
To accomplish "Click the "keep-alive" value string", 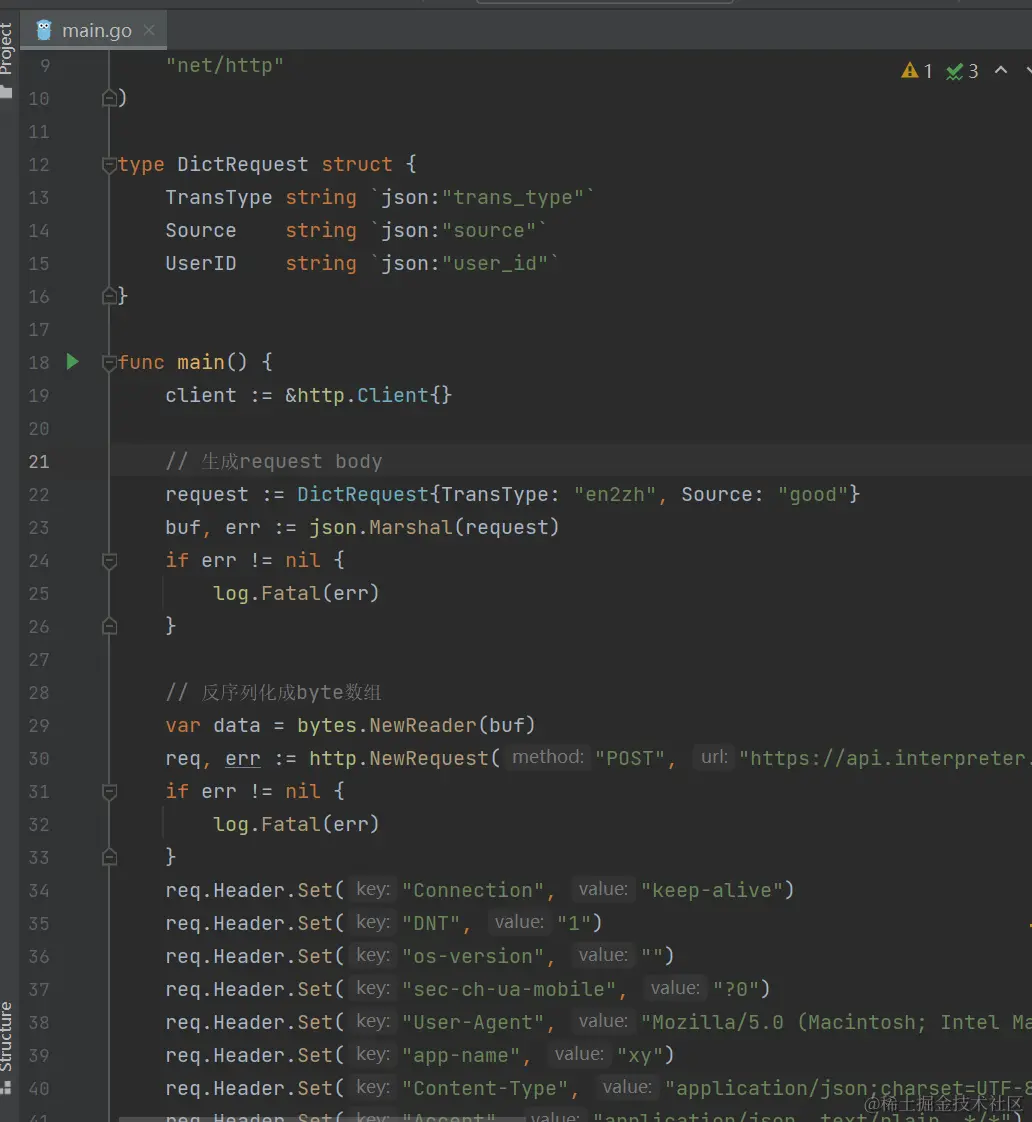I will (711, 889).
